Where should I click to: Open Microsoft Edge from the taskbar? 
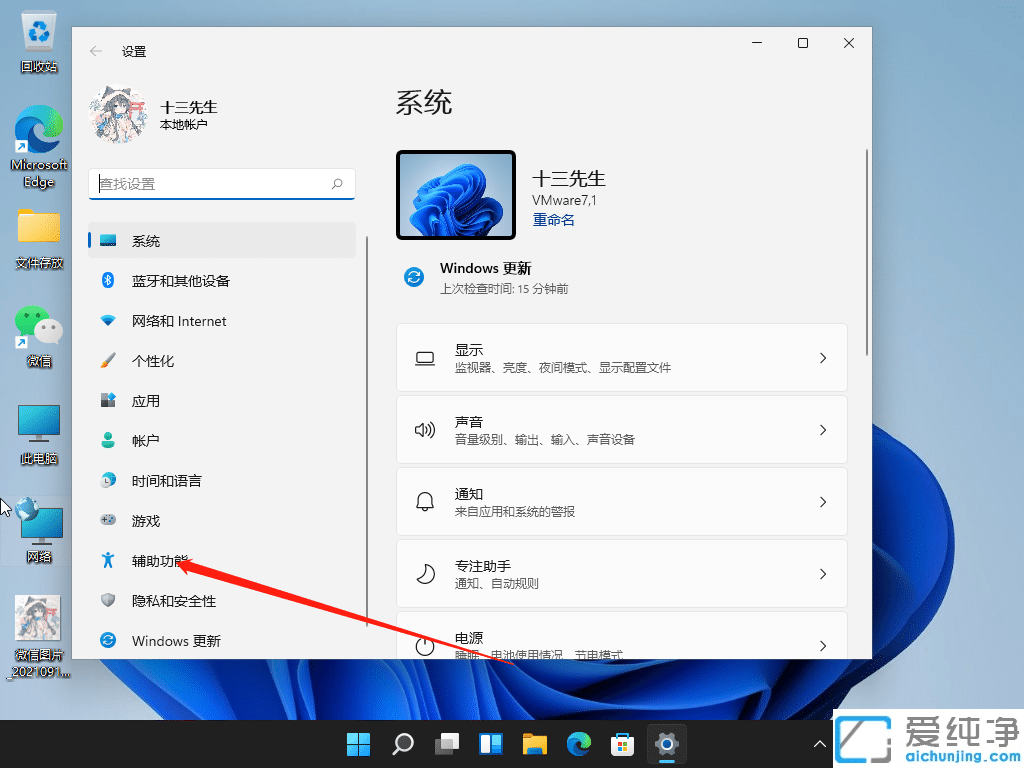pyautogui.click(x=579, y=744)
